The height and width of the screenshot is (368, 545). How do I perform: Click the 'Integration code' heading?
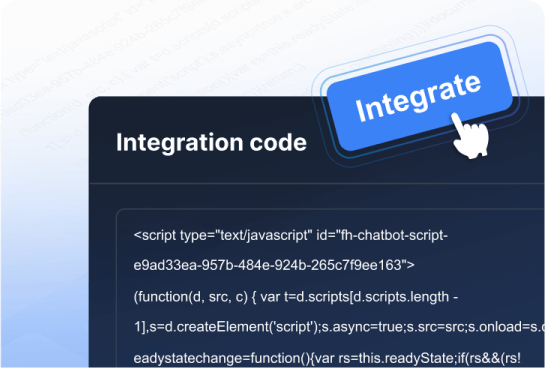211,142
